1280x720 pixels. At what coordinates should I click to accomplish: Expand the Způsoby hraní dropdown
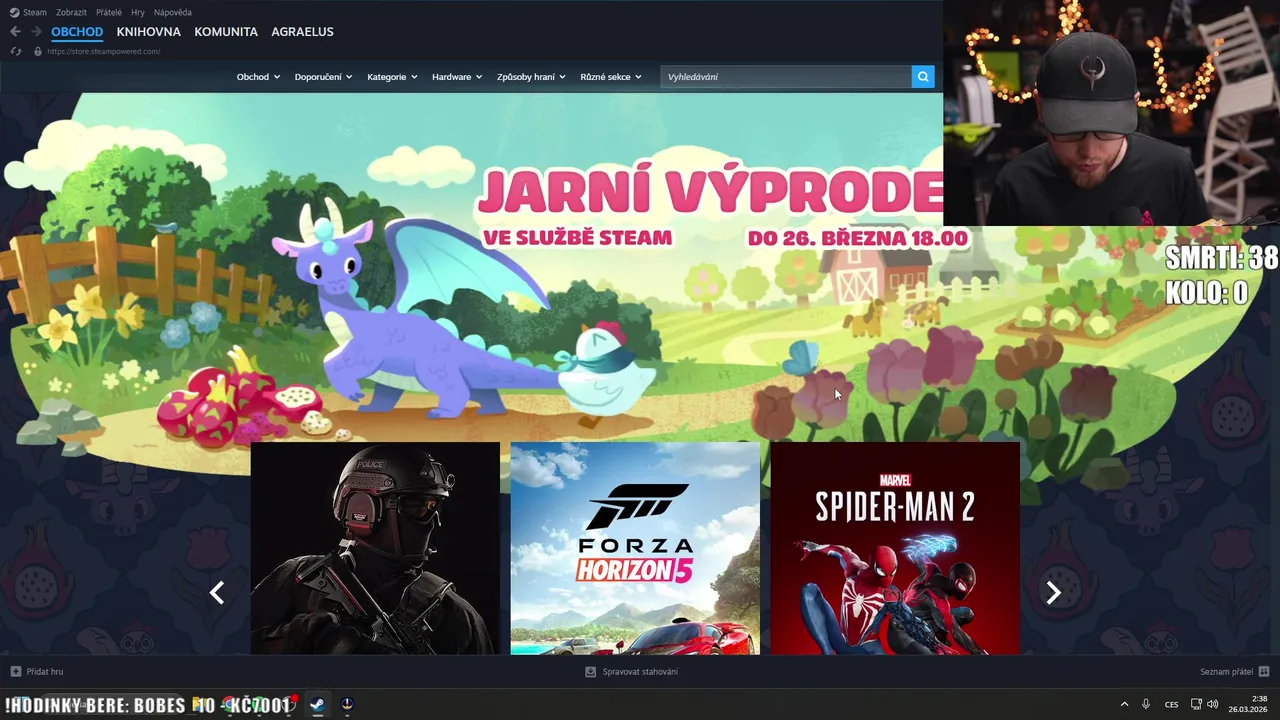click(531, 77)
